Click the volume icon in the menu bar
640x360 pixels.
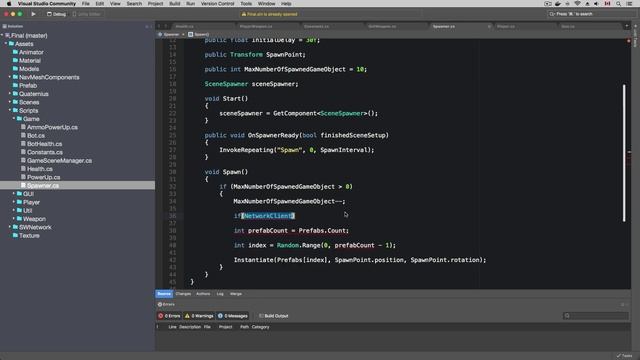[596, 4]
